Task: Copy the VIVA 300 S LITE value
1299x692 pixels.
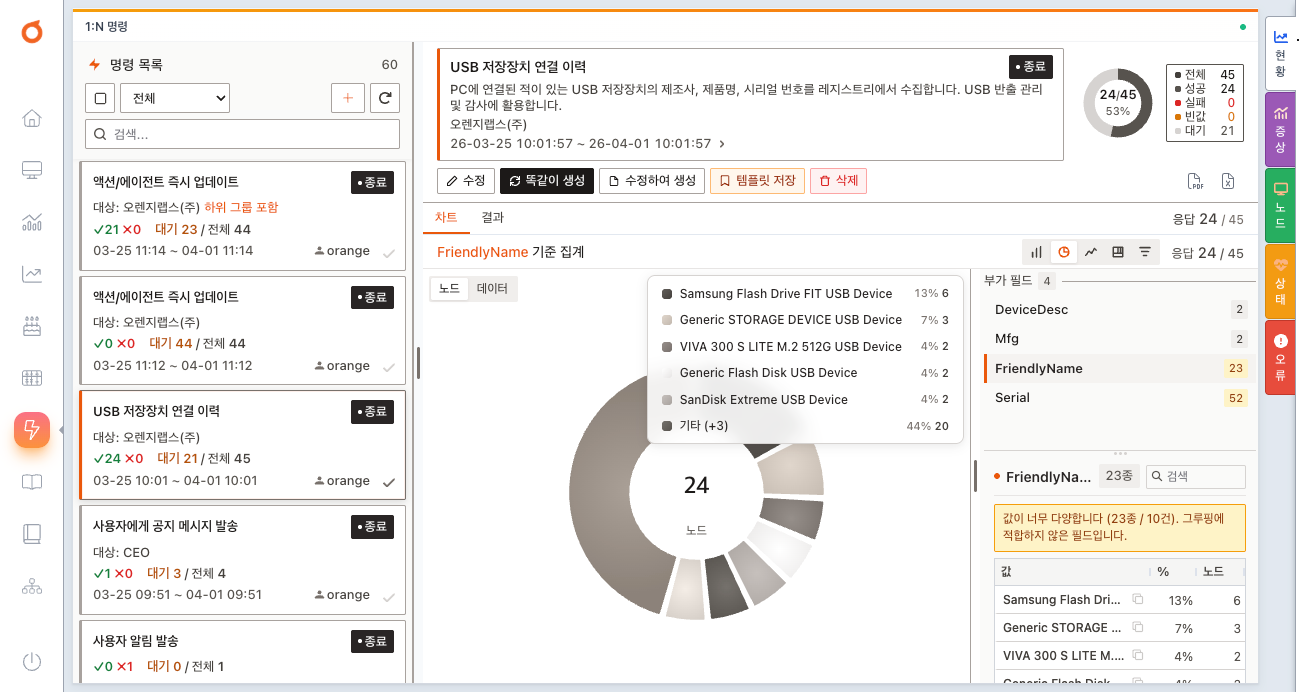Action: click(1137, 656)
